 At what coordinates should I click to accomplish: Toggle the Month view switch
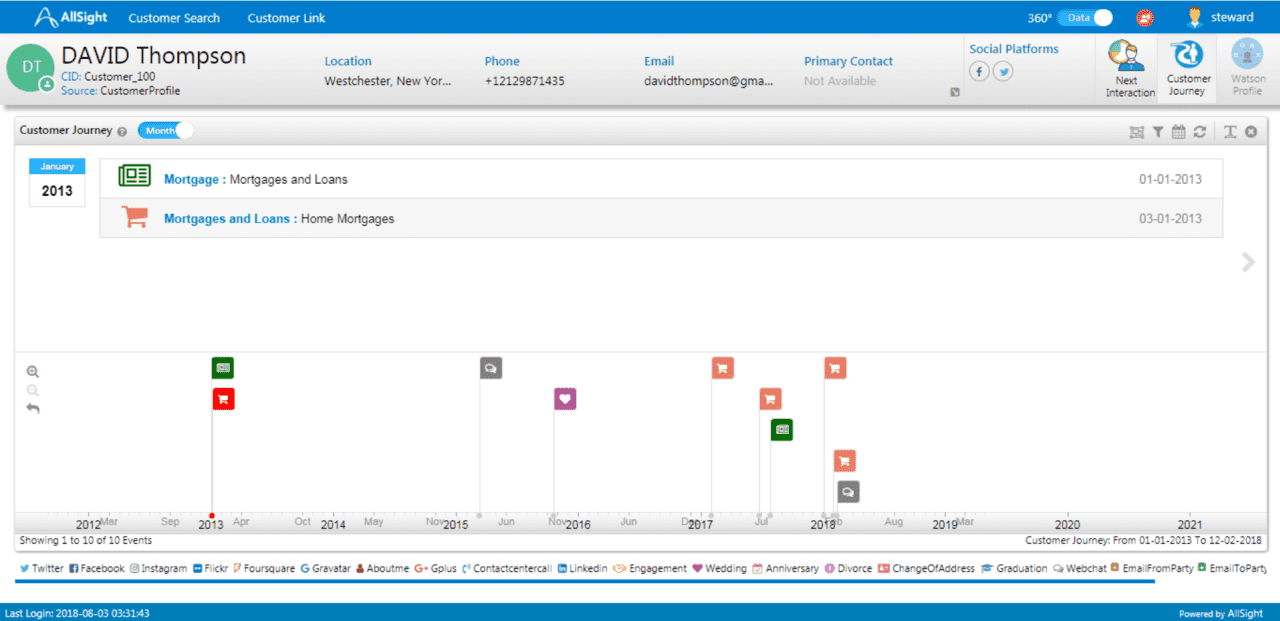pyautogui.click(x=165, y=130)
